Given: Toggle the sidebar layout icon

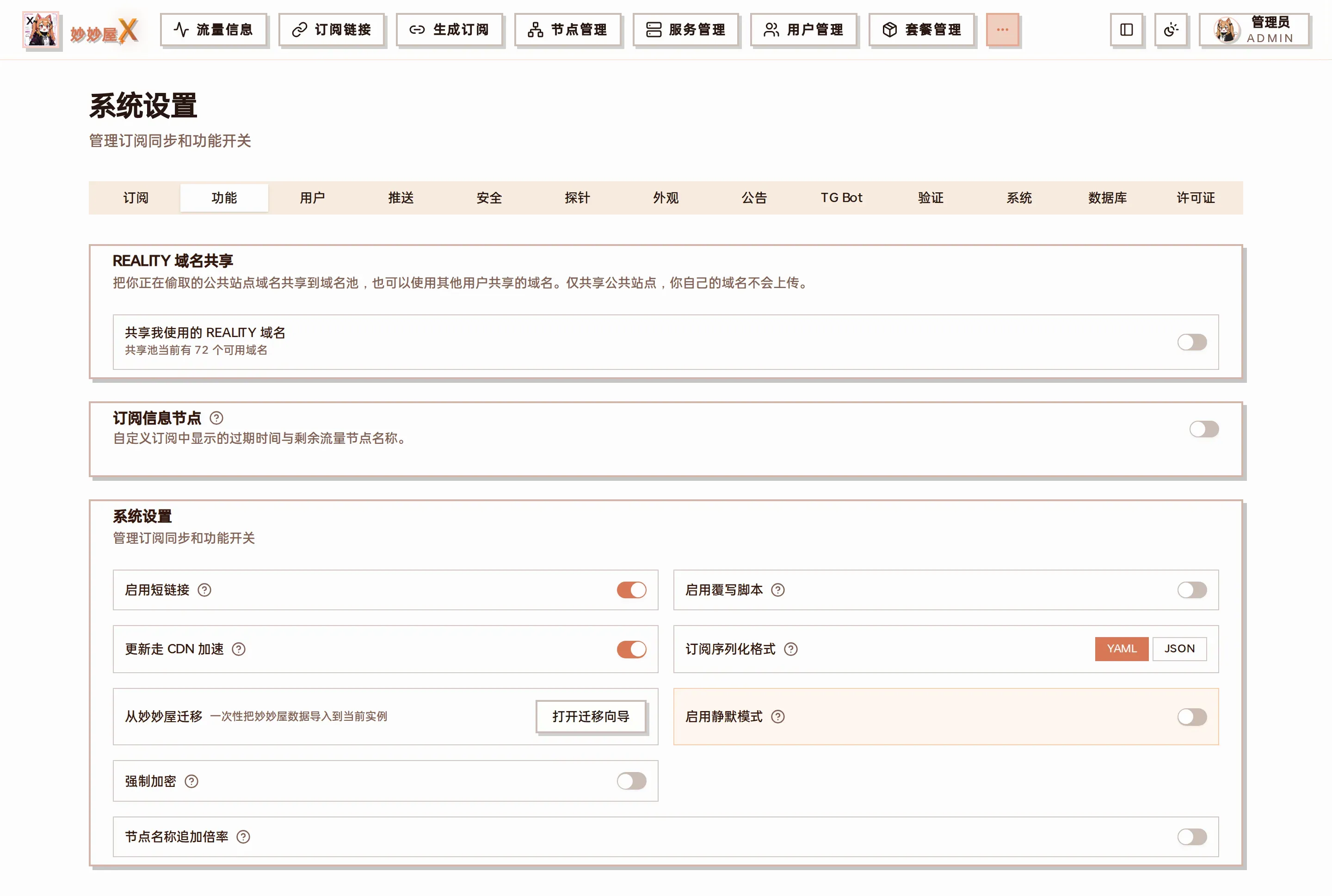Looking at the screenshot, I should (x=1126, y=30).
